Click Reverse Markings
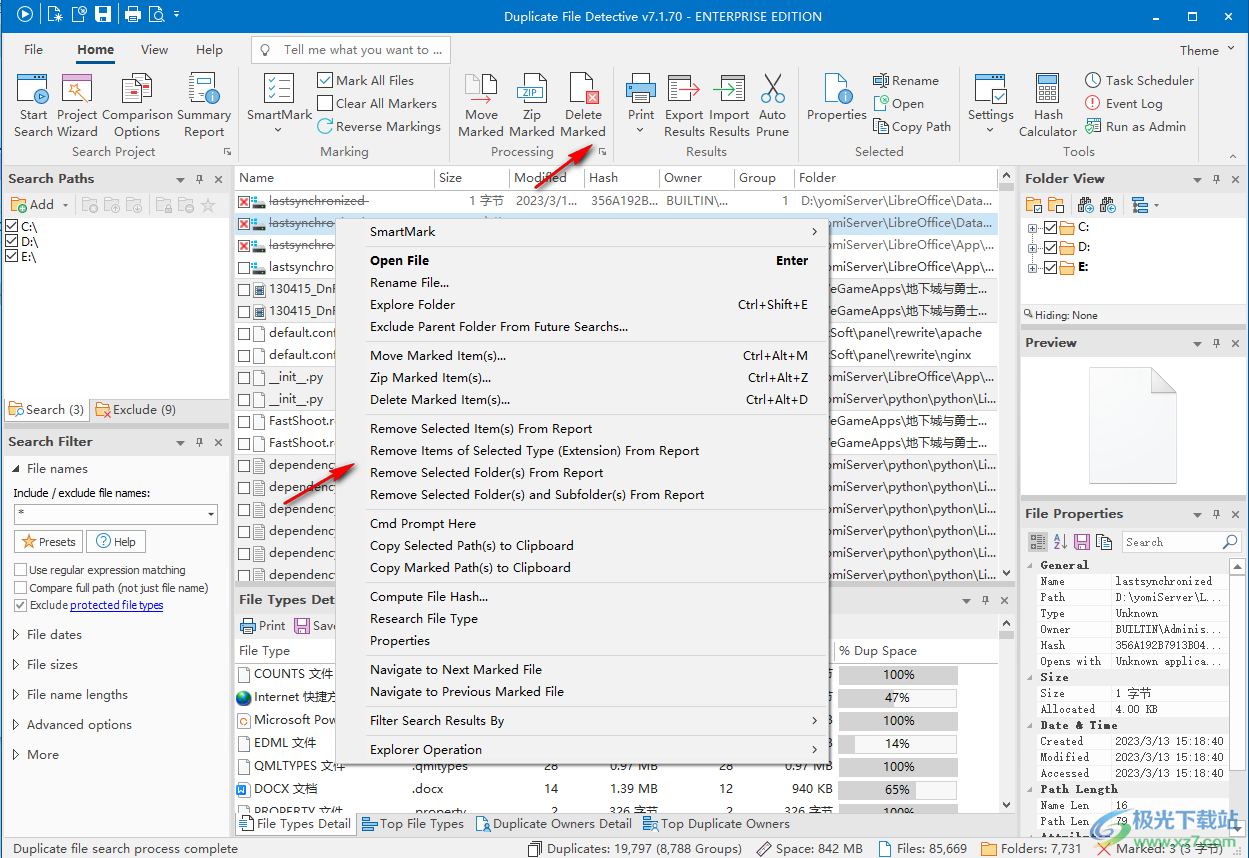The image size is (1249, 858). click(379, 127)
